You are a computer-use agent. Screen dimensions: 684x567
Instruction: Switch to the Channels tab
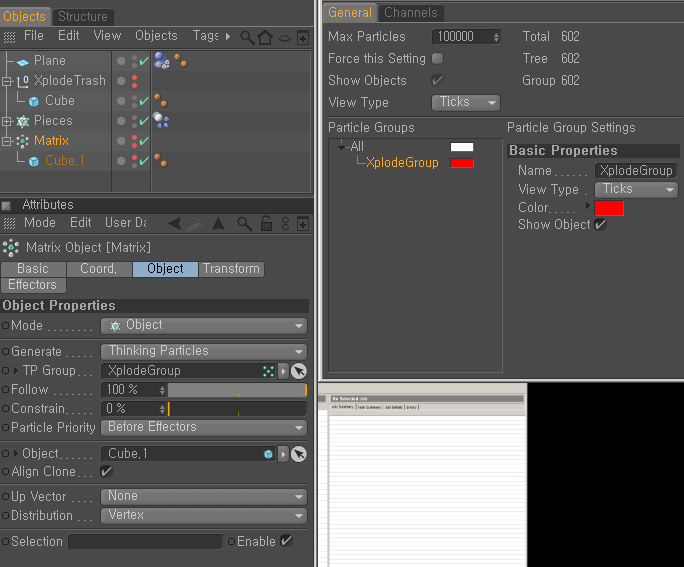coord(410,13)
